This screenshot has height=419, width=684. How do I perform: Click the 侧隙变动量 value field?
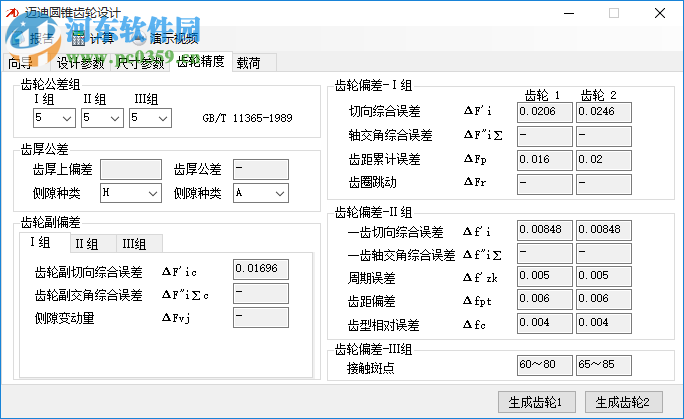point(260,317)
